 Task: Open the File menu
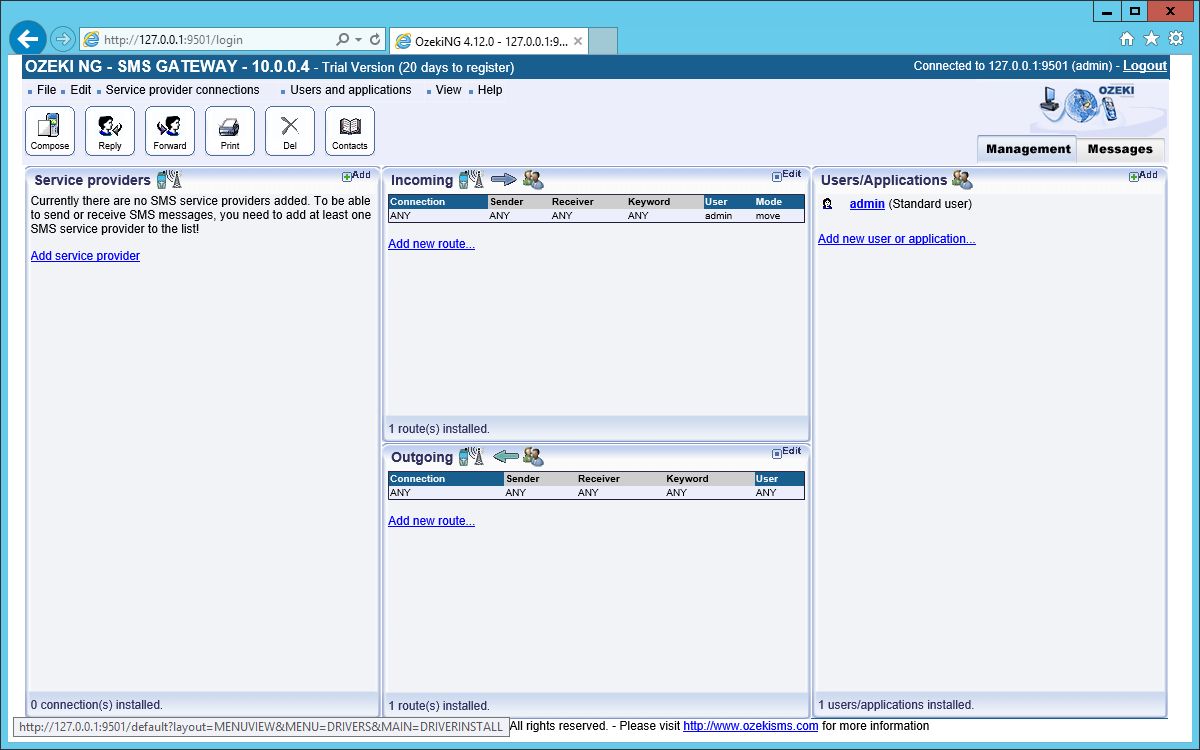pyautogui.click(x=46, y=90)
